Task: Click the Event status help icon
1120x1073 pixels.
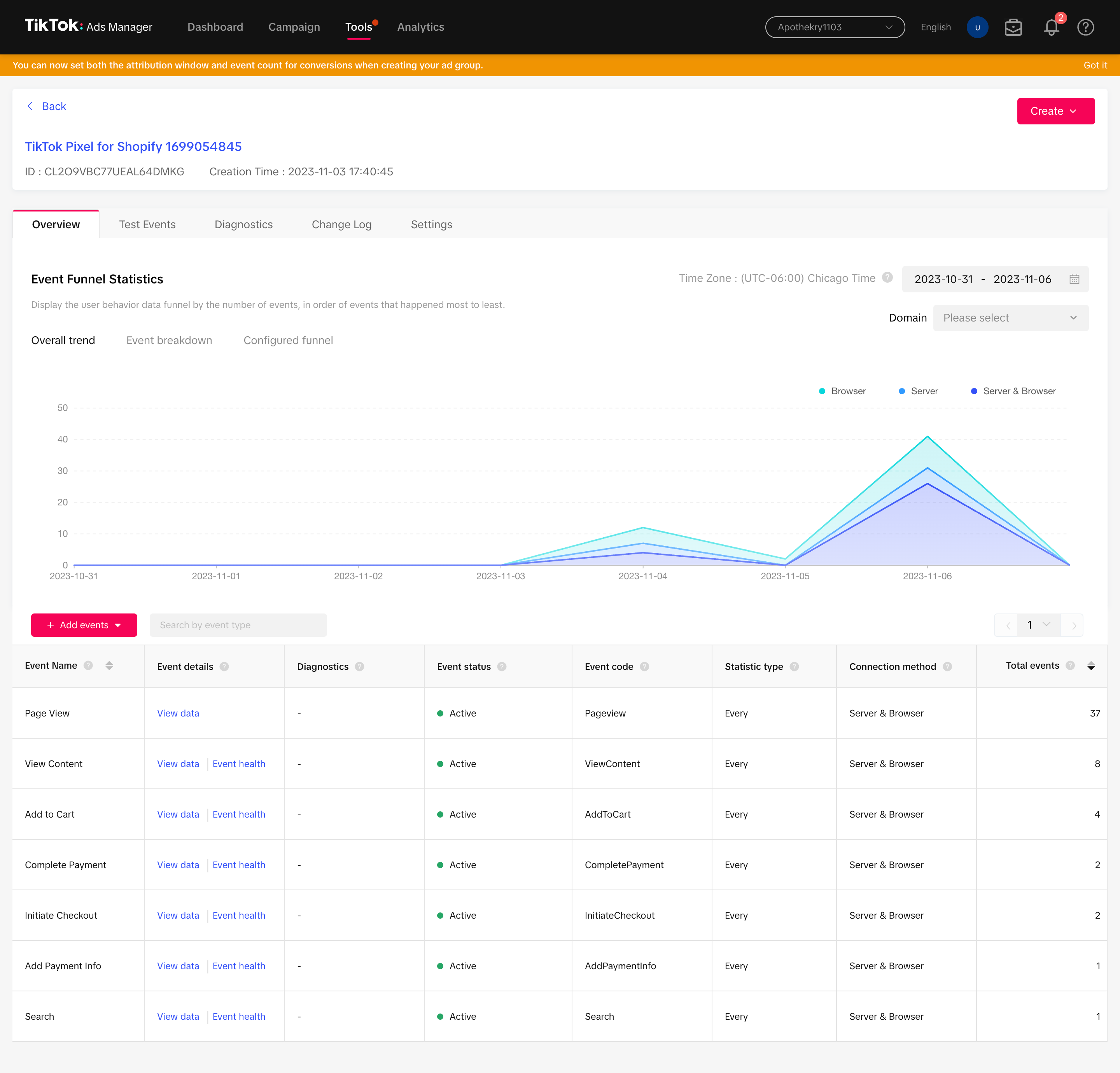Action: (502, 666)
